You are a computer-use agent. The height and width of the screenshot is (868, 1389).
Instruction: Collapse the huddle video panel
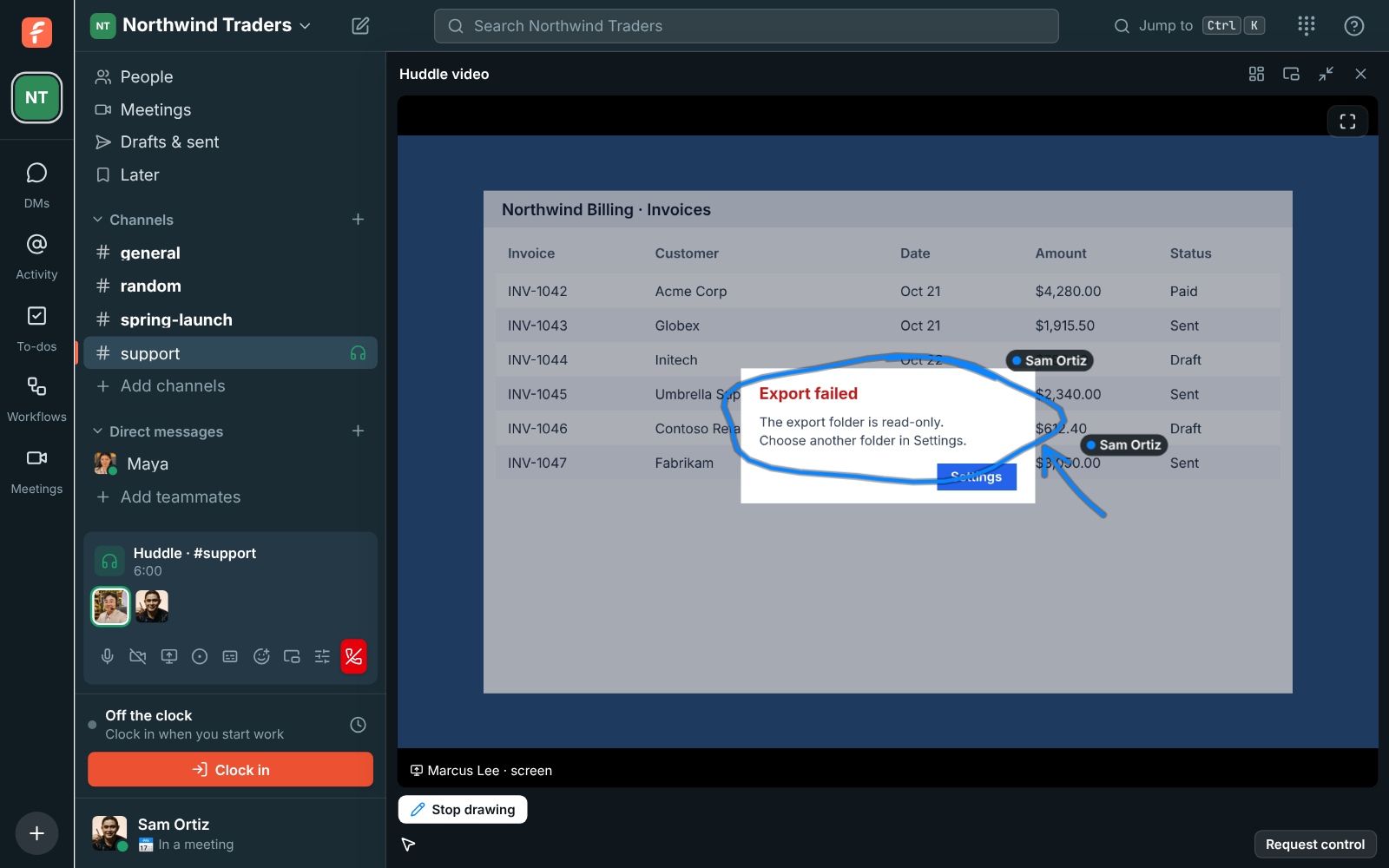(1326, 74)
